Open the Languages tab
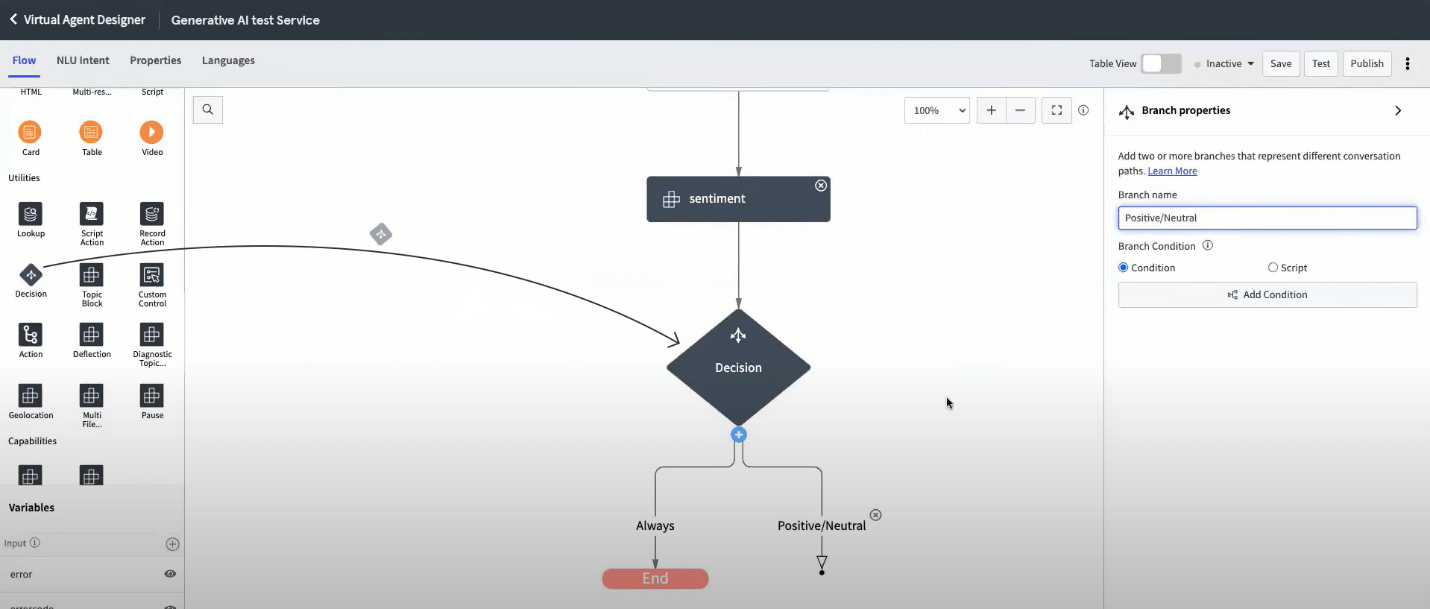 pos(228,60)
